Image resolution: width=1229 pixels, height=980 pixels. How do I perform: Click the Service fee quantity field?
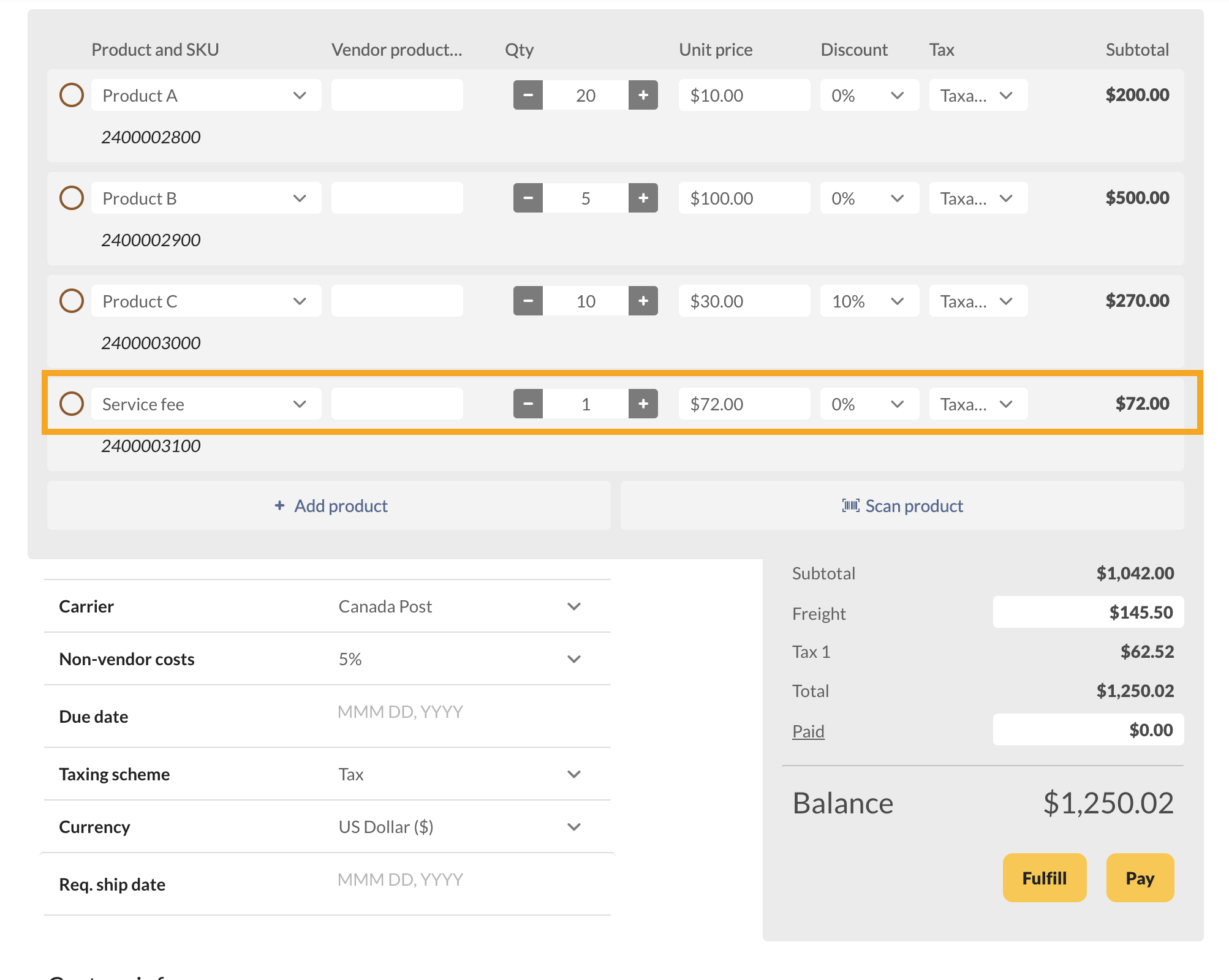coord(586,404)
